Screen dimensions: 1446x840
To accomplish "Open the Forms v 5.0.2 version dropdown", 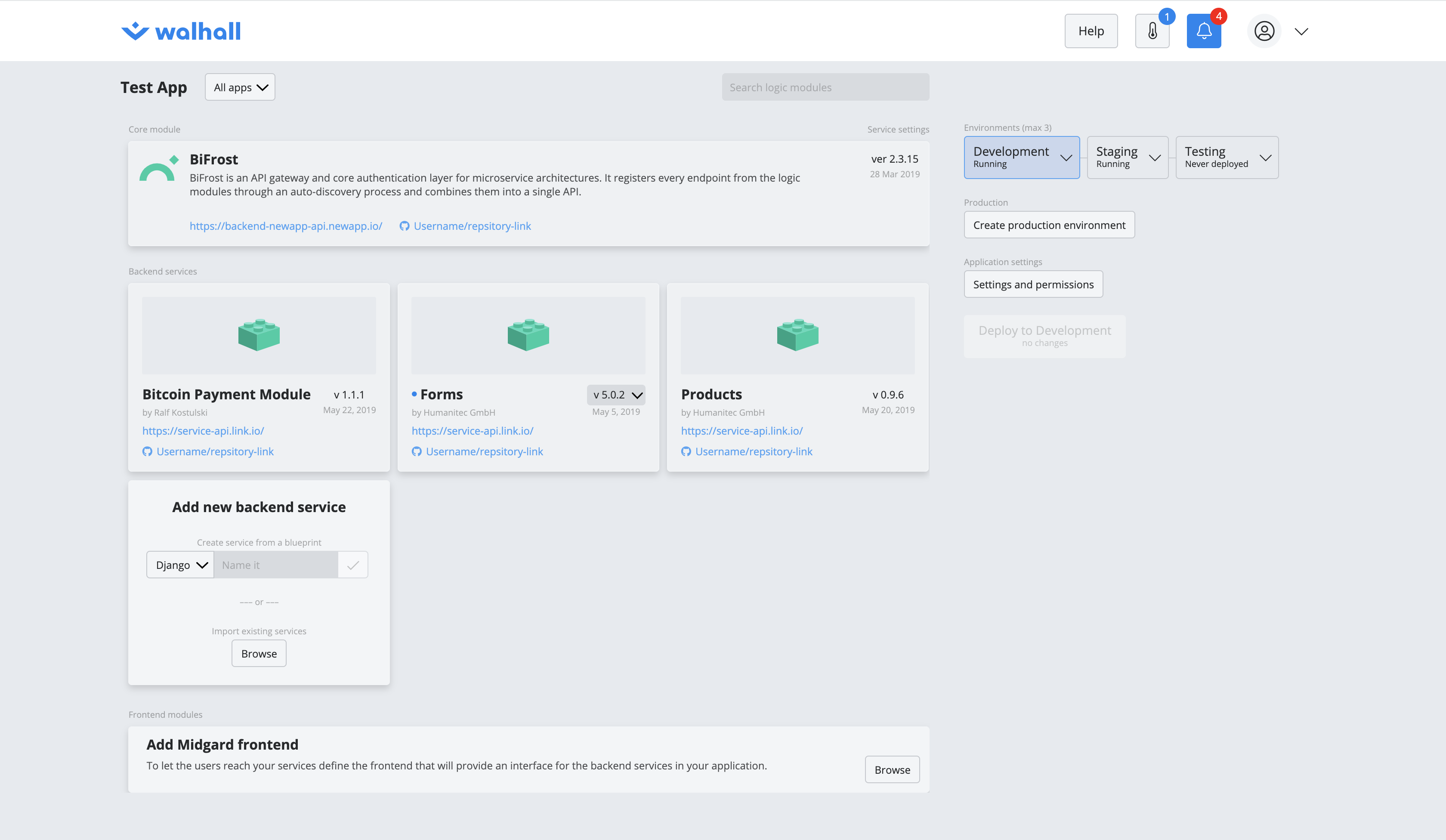I will (616, 395).
